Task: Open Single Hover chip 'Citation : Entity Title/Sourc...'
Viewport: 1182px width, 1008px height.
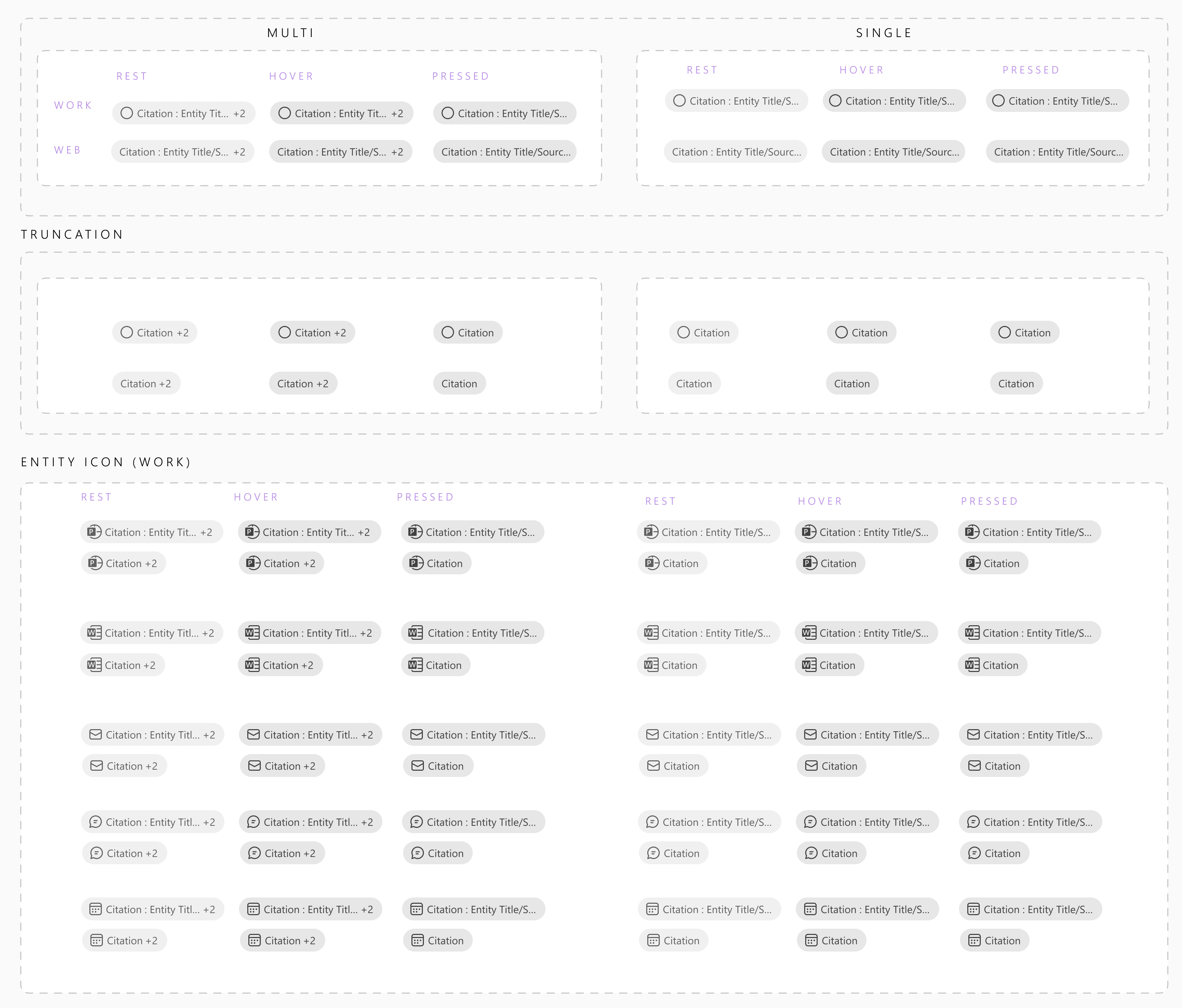Action: click(894, 152)
